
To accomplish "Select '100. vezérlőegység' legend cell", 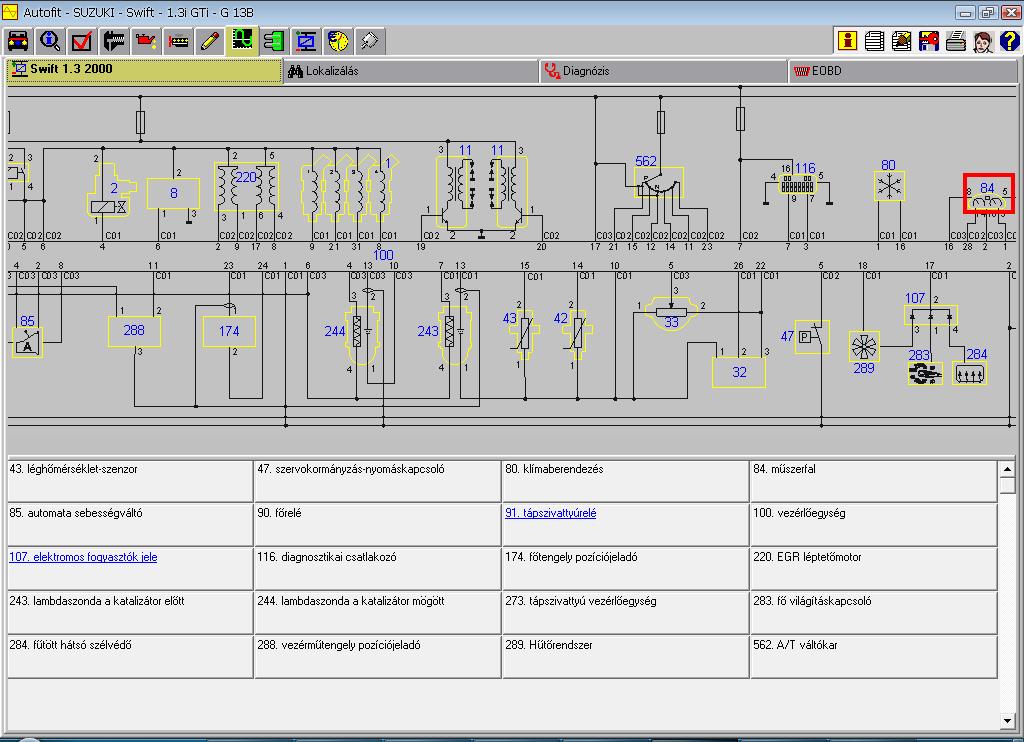I will [x=874, y=525].
